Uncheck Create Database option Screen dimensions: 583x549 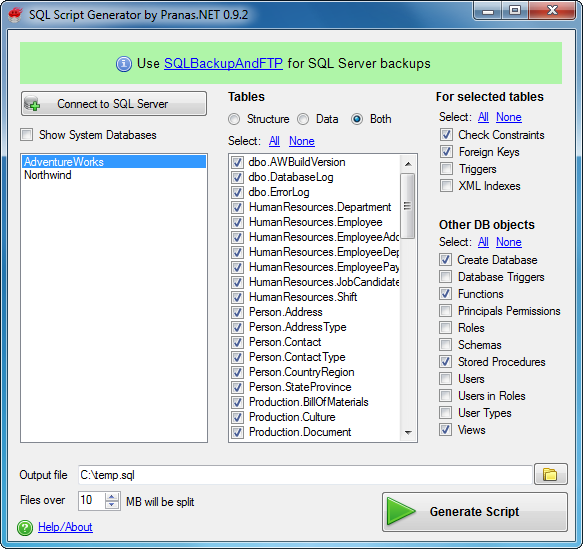tap(445, 260)
